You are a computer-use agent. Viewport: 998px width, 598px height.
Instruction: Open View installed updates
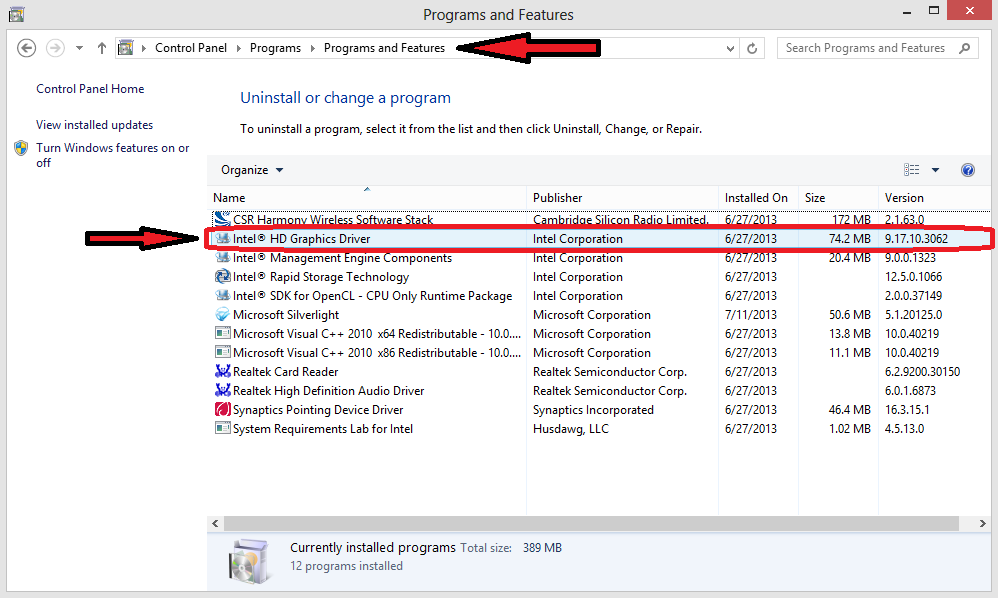pyautogui.click(x=94, y=125)
